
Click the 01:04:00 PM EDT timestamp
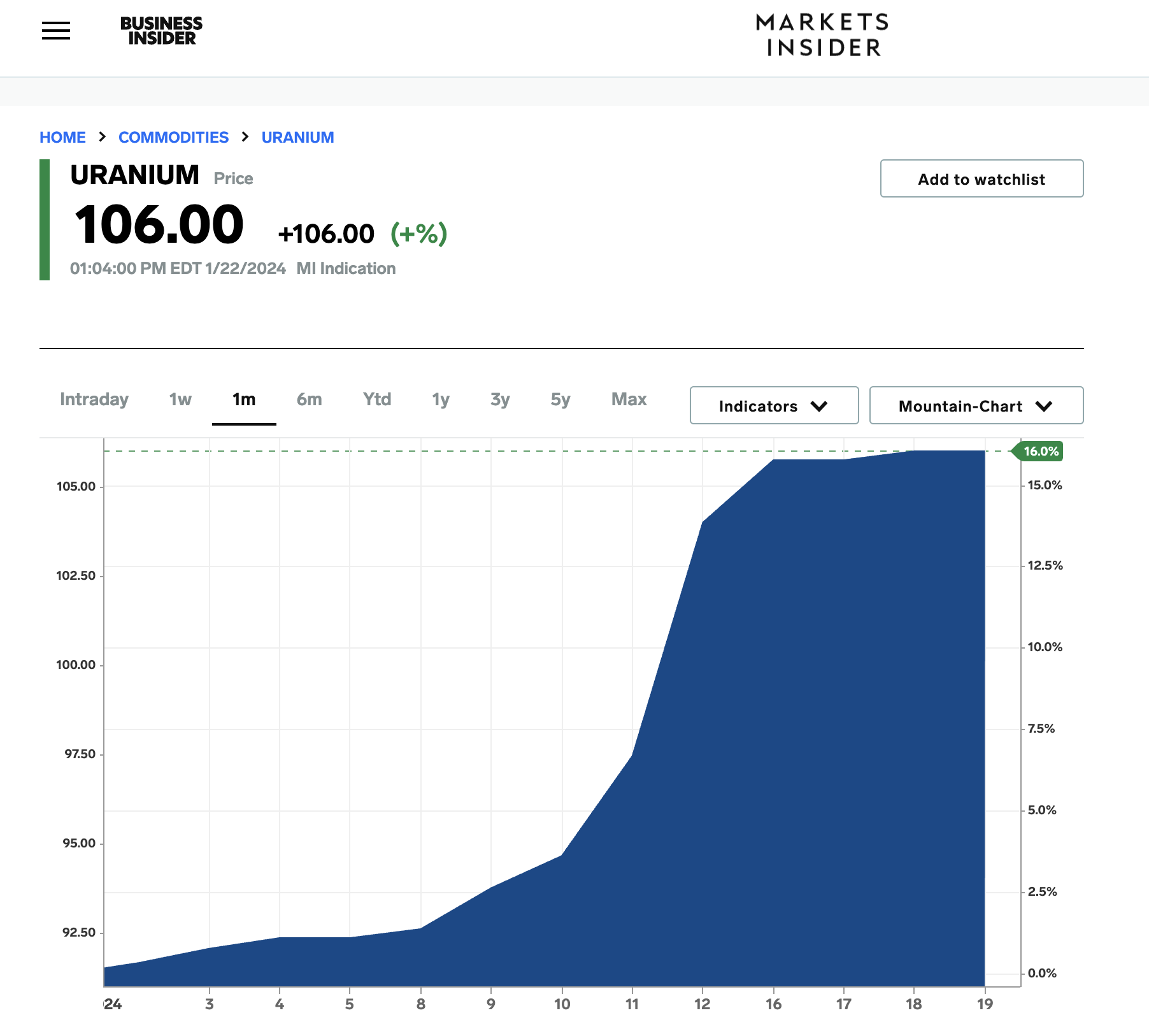178,268
